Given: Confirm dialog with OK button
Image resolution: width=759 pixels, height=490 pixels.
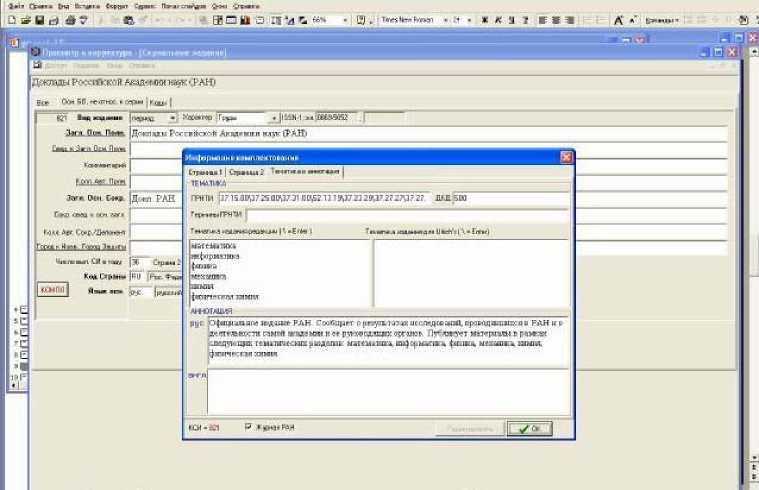Looking at the screenshot, I should 529,429.
